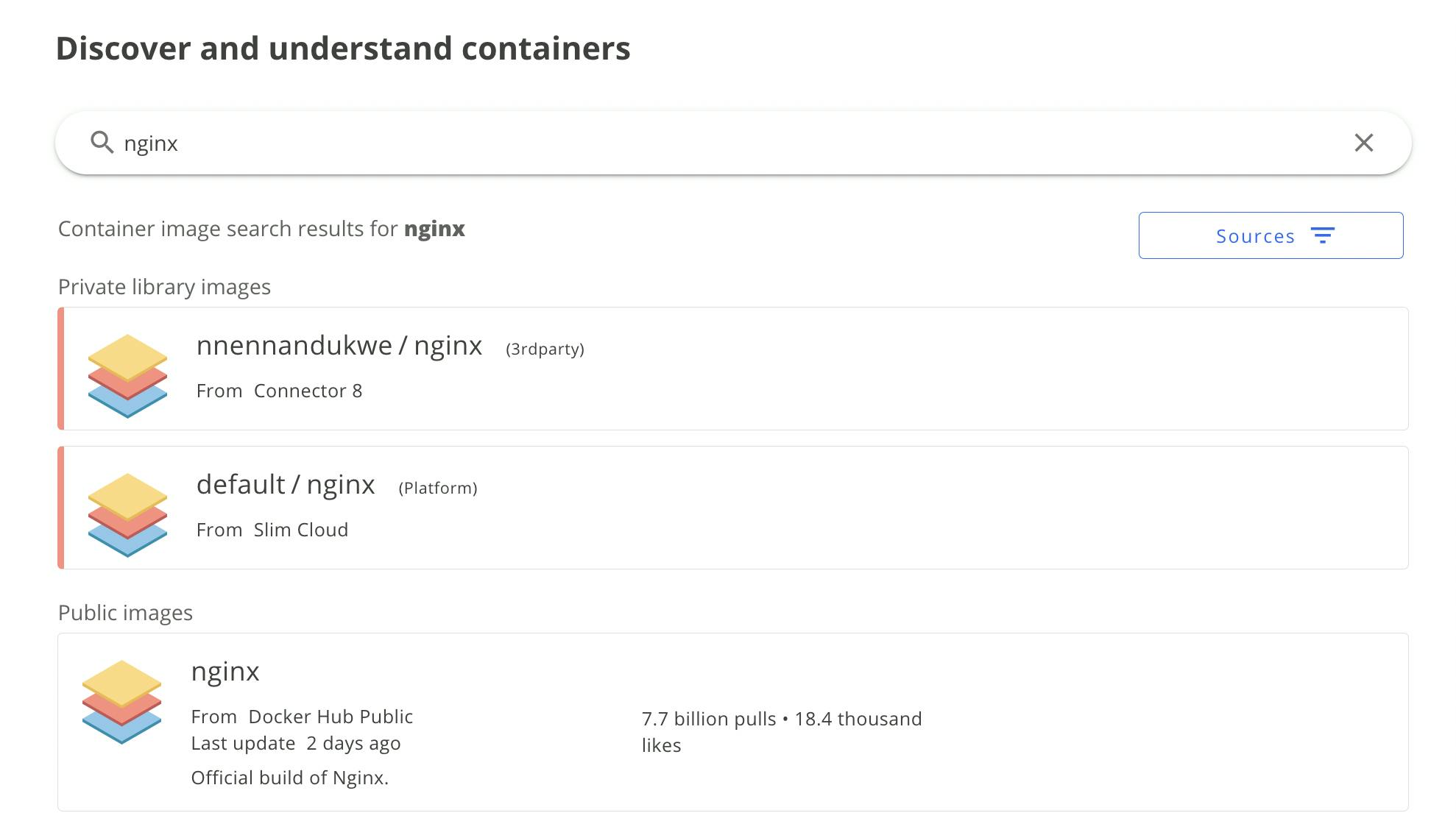1456x824 pixels.
Task: Open the Sources filter dropdown
Action: [1271, 235]
